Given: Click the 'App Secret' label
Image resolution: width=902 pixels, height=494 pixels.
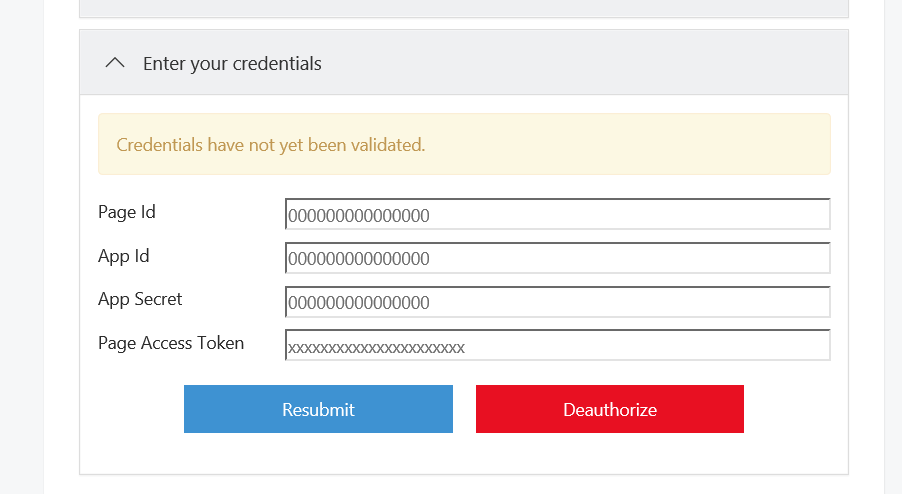Looking at the screenshot, I should tap(140, 299).
